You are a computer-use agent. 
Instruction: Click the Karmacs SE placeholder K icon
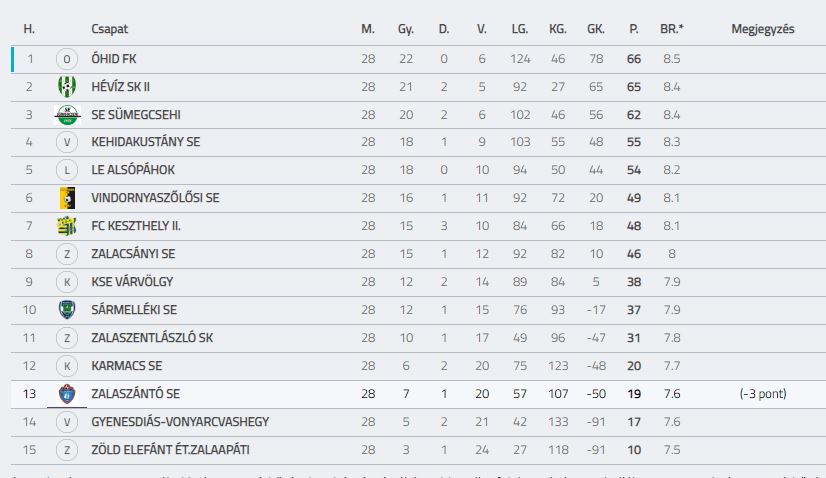click(67, 366)
